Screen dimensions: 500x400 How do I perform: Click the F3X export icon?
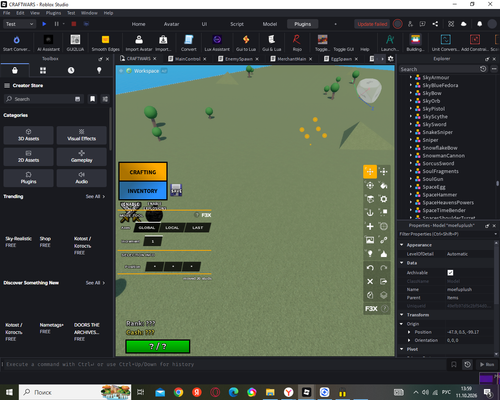[x=384, y=281]
